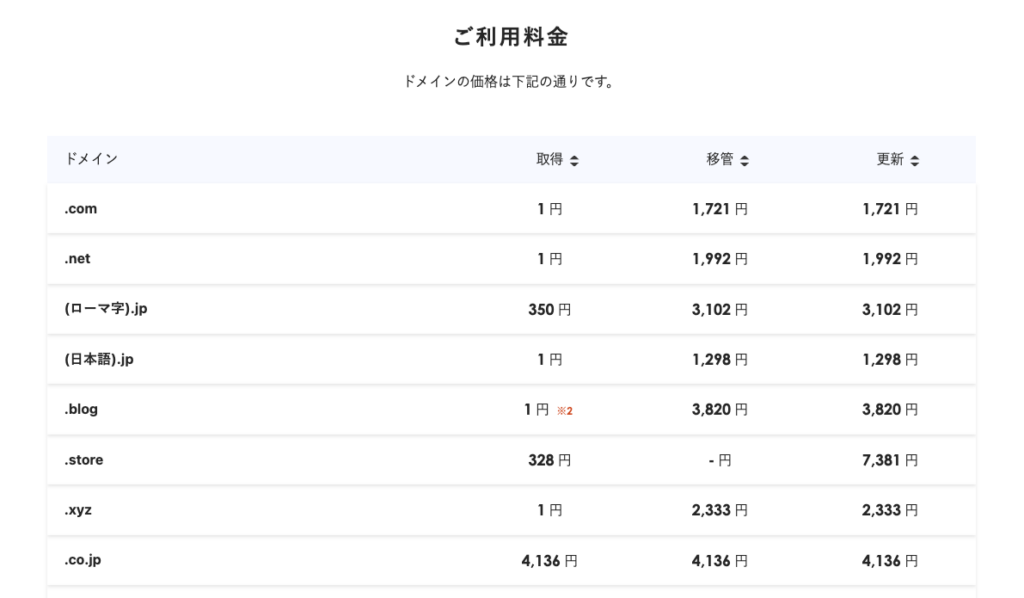The image size is (1024, 598).
Task: Click the ※2 footnote marker for .blog
Action: point(565,410)
